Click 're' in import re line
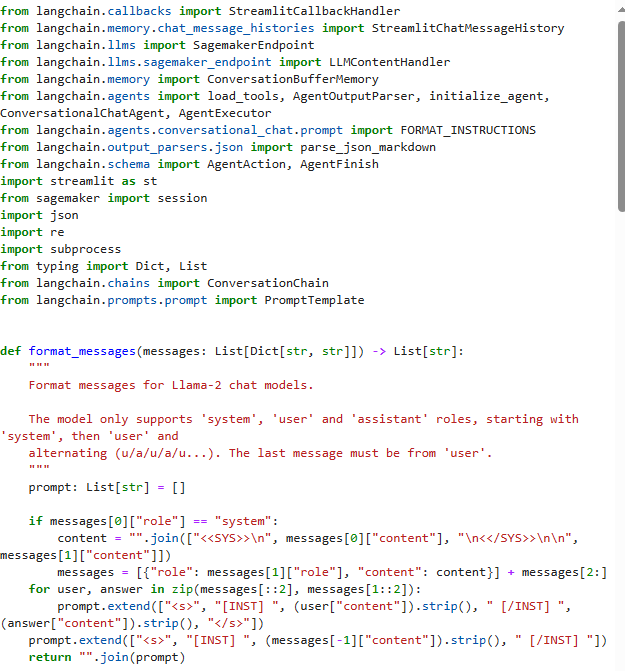The image size is (625, 671). tap(57, 232)
